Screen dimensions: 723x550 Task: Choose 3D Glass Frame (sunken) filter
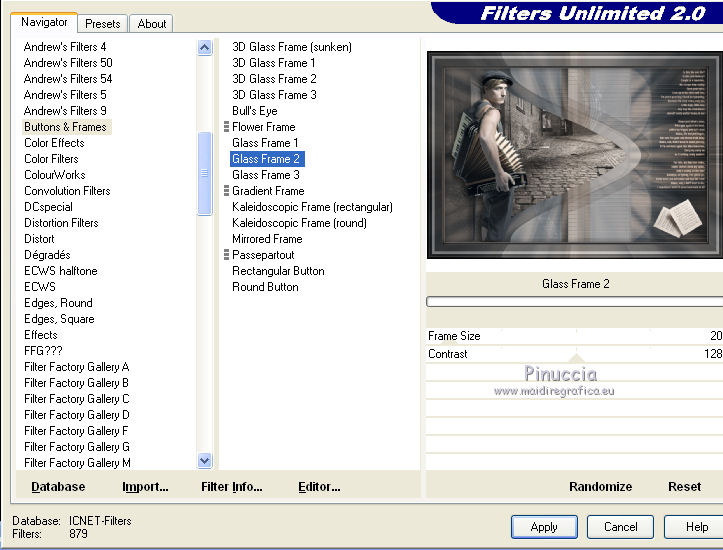coord(292,47)
